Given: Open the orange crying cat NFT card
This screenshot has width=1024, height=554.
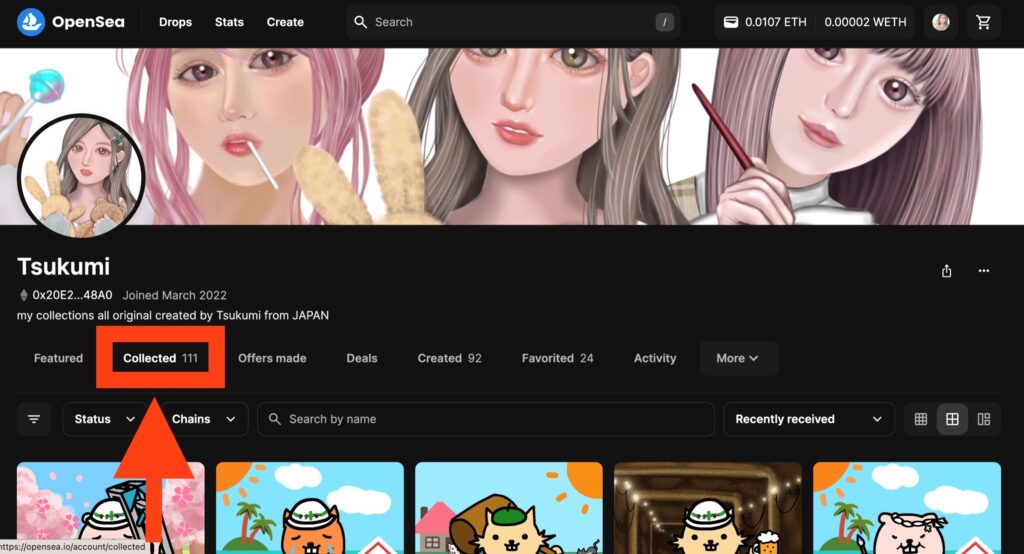Looking at the screenshot, I should click(310, 508).
